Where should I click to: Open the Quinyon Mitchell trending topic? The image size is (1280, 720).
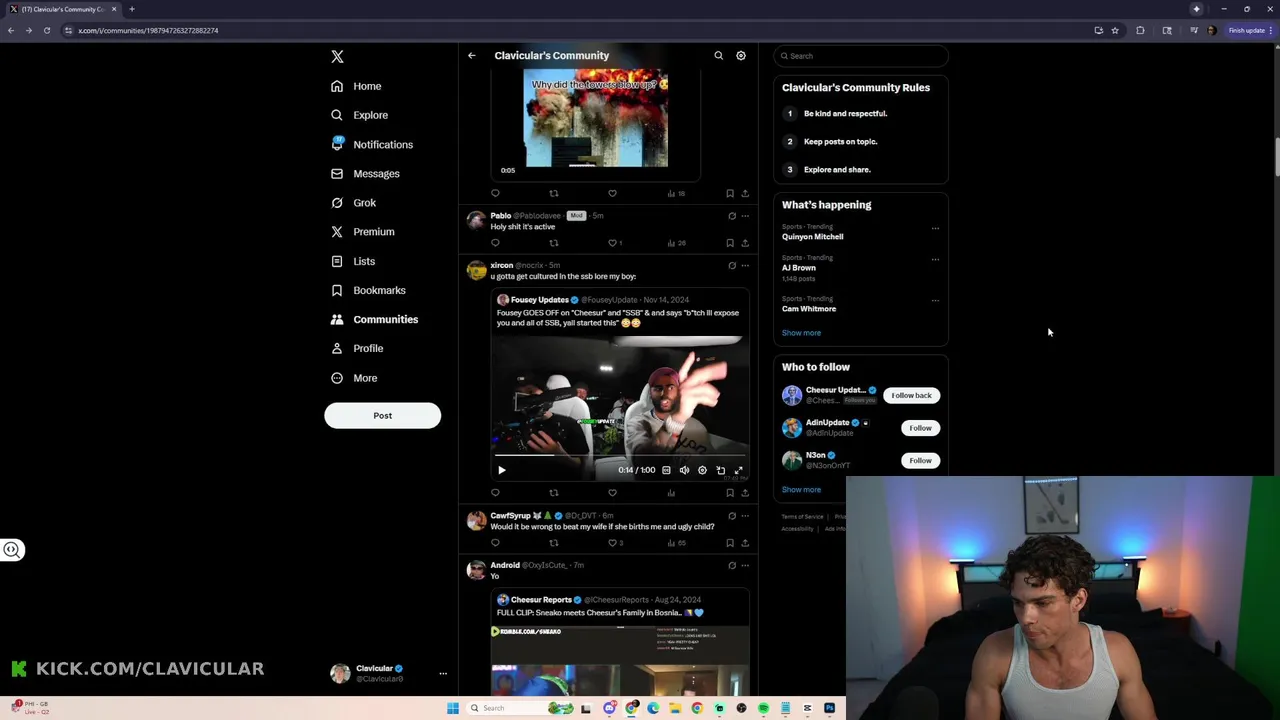click(x=812, y=237)
